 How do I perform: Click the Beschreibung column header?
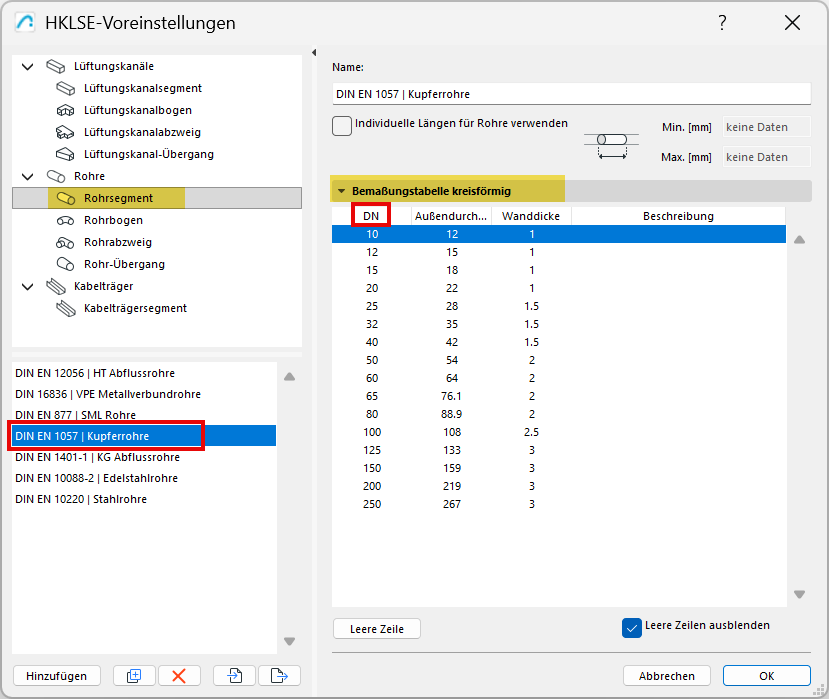click(x=678, y=216)
